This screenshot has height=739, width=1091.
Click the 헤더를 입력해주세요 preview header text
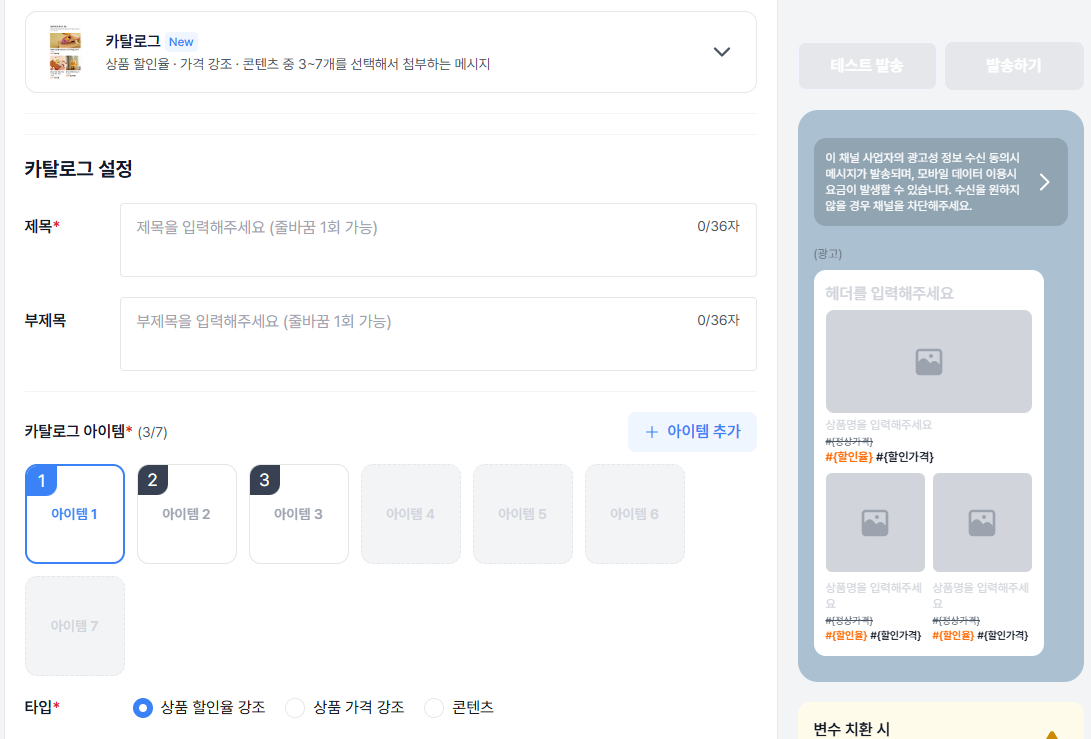[x=889, y=294]
